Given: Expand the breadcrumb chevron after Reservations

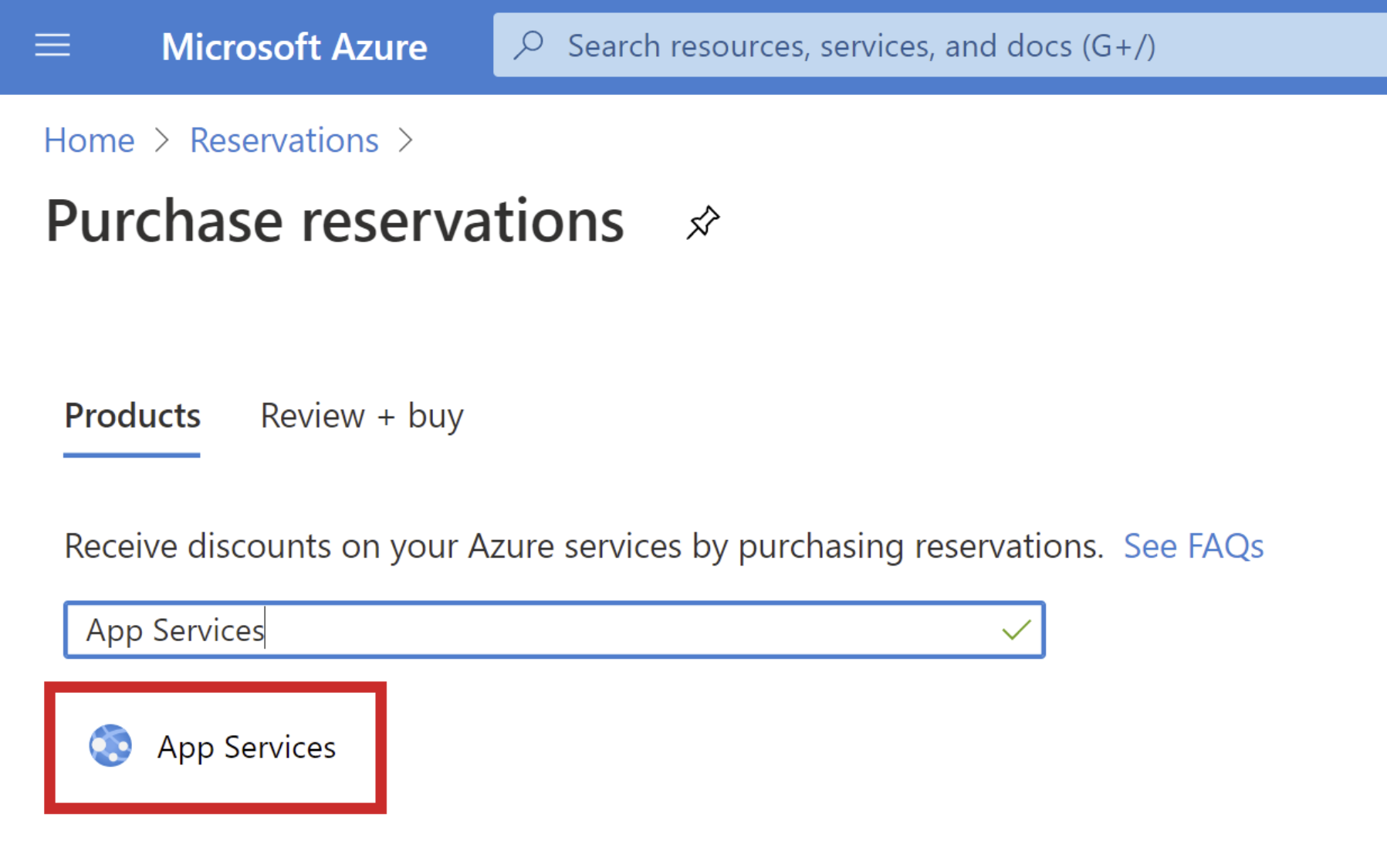Looking at the screenshot, I should click(x=407, y=140).
